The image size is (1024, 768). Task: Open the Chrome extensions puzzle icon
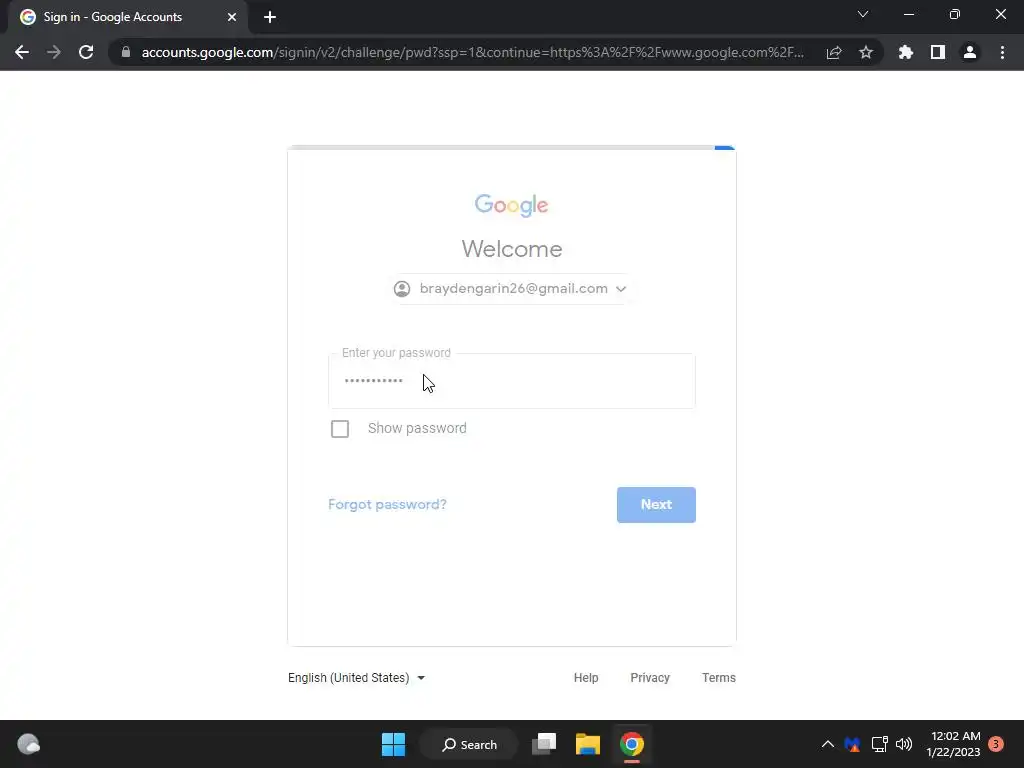pos(906,52)
